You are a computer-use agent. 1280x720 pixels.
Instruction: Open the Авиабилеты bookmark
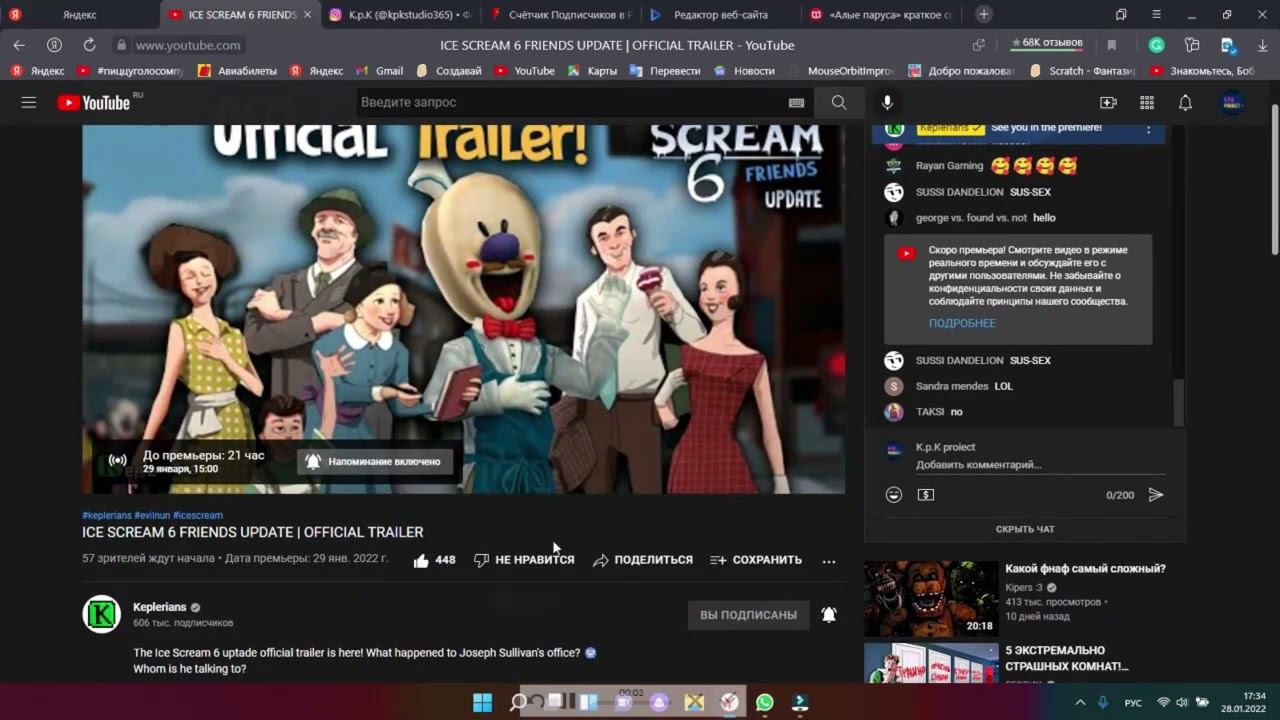(238, 71)
